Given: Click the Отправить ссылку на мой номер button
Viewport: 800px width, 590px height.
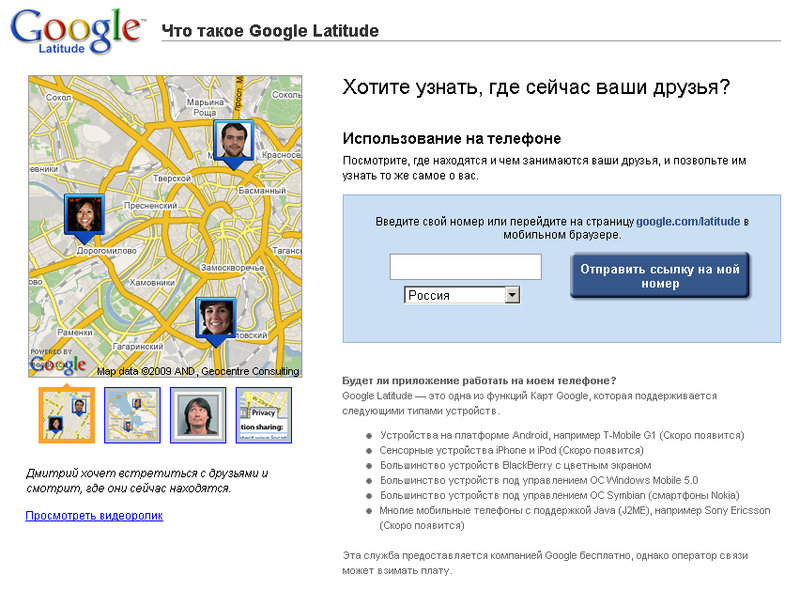Looking at the screenshot, I should (x=660, y=276).
